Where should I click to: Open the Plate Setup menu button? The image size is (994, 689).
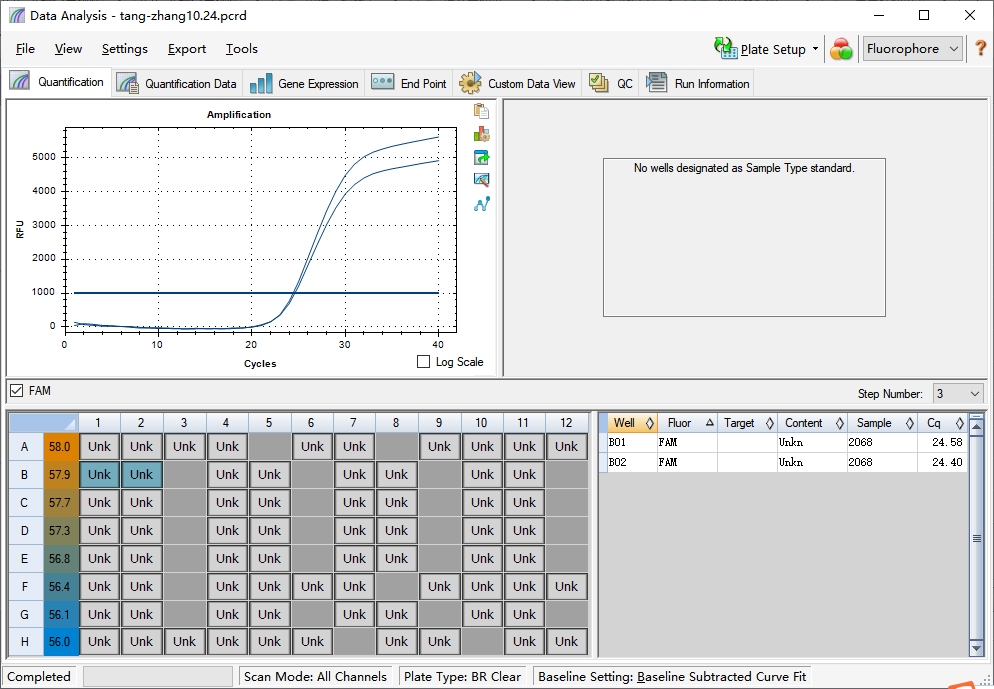point(766,49)
